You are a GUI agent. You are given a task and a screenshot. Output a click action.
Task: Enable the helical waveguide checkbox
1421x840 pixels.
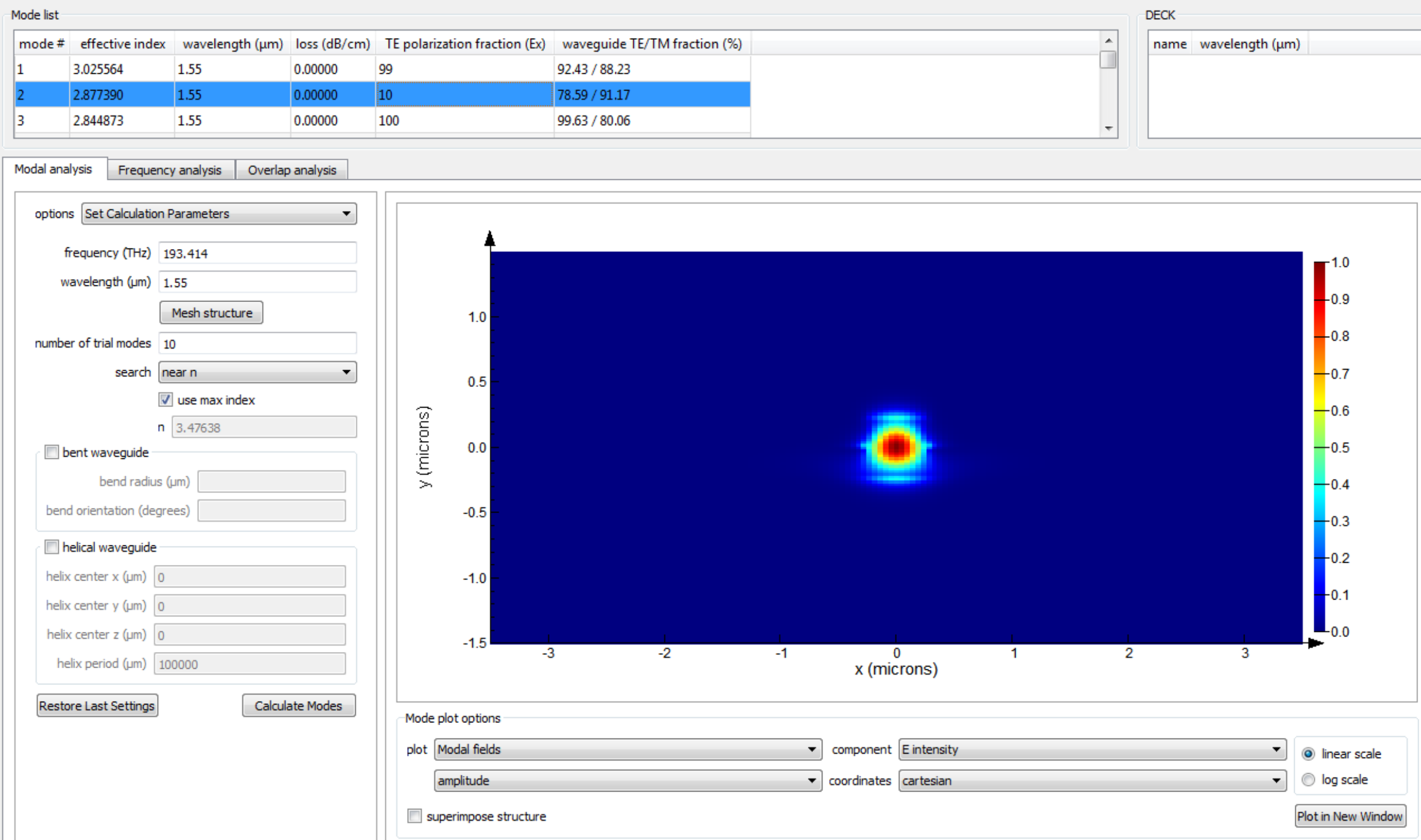click(52, 547)
